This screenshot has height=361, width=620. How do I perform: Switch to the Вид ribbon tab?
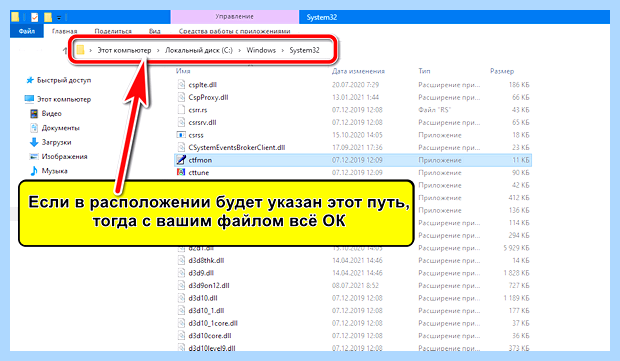(x=155, y=31)
